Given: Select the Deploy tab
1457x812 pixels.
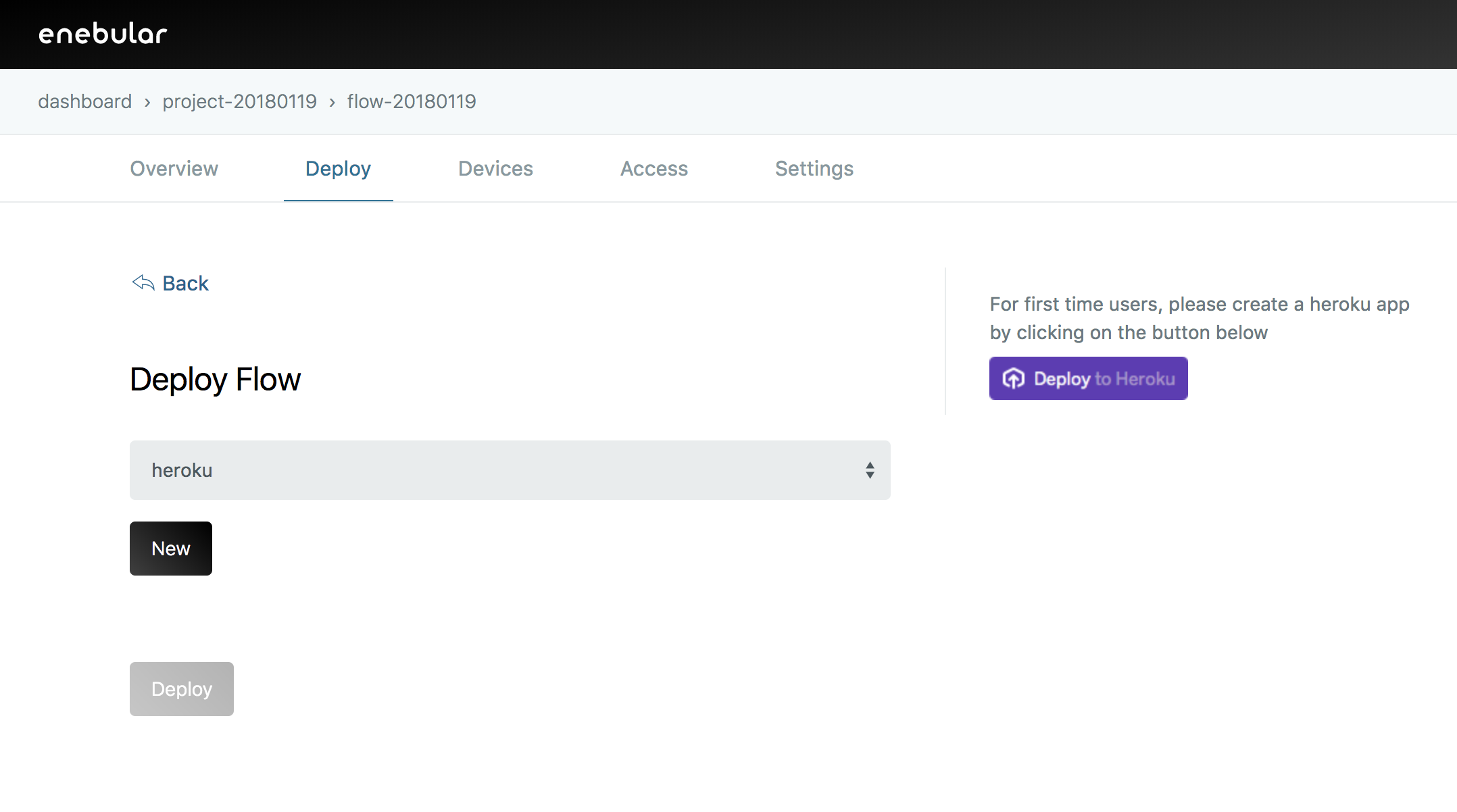Looking at the screenshot, I should pyautogui.click(x=338, y=168).
